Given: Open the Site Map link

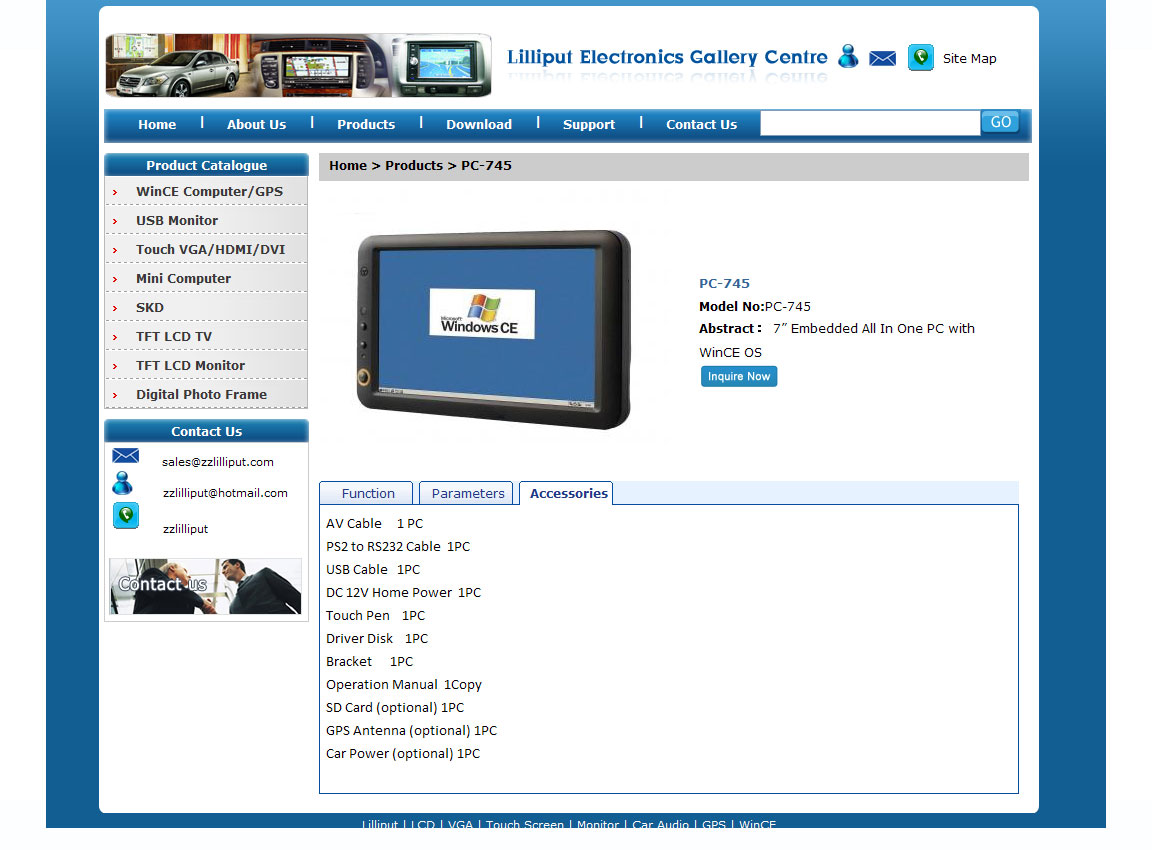Looking at the screenshot, I should click(970, 58).
